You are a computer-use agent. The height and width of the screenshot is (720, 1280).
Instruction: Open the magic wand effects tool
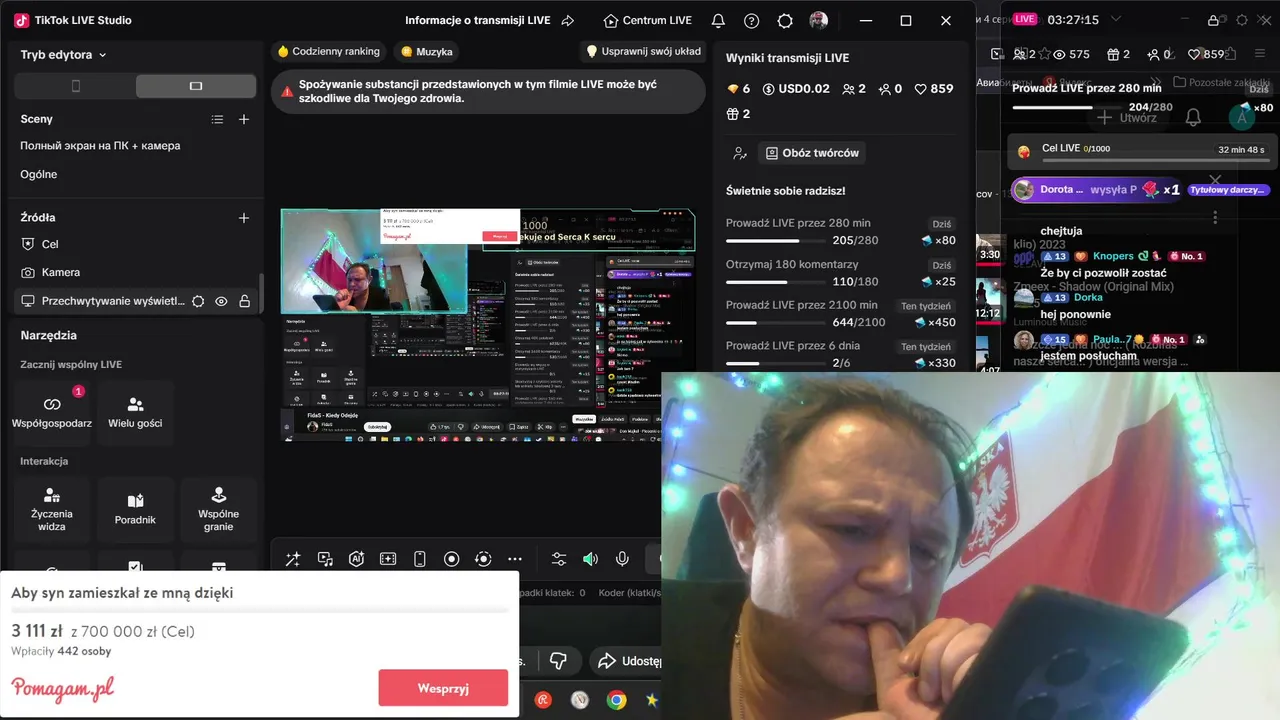click(293, 559)
